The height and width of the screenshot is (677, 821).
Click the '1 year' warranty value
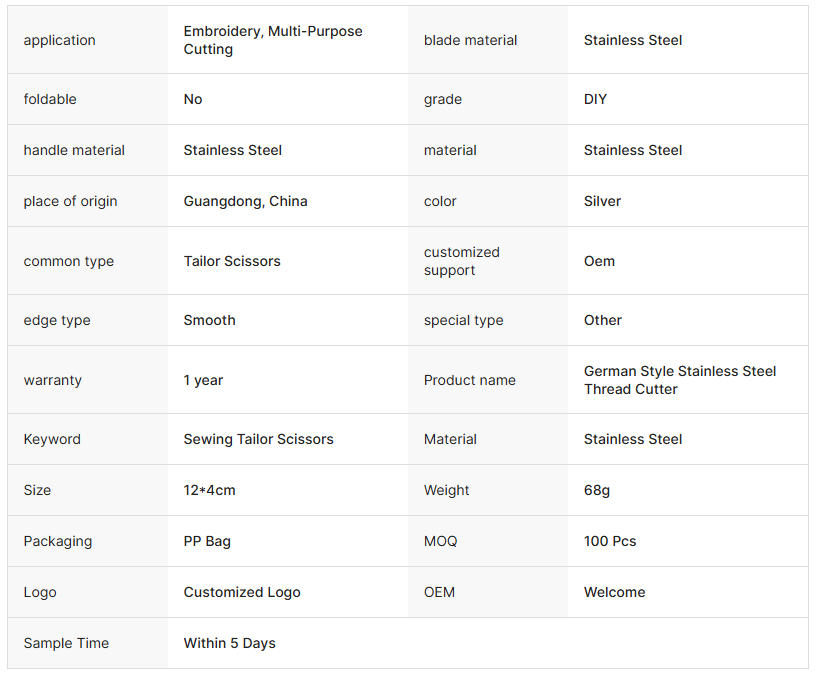point(203,381)
